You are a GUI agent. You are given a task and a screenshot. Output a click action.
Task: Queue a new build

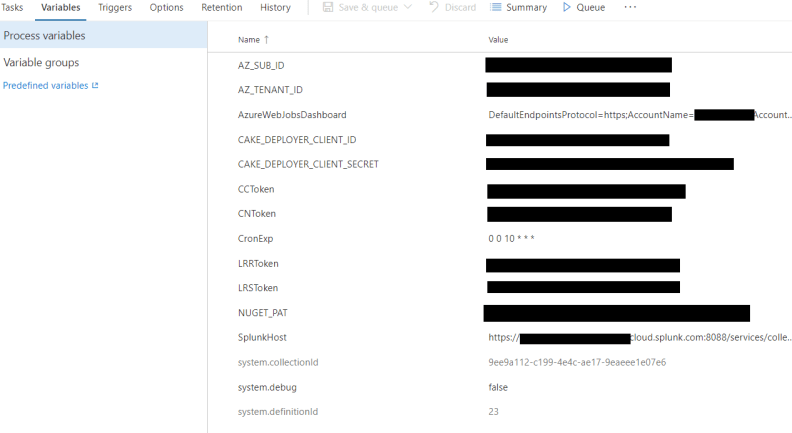tap(590, 8)
